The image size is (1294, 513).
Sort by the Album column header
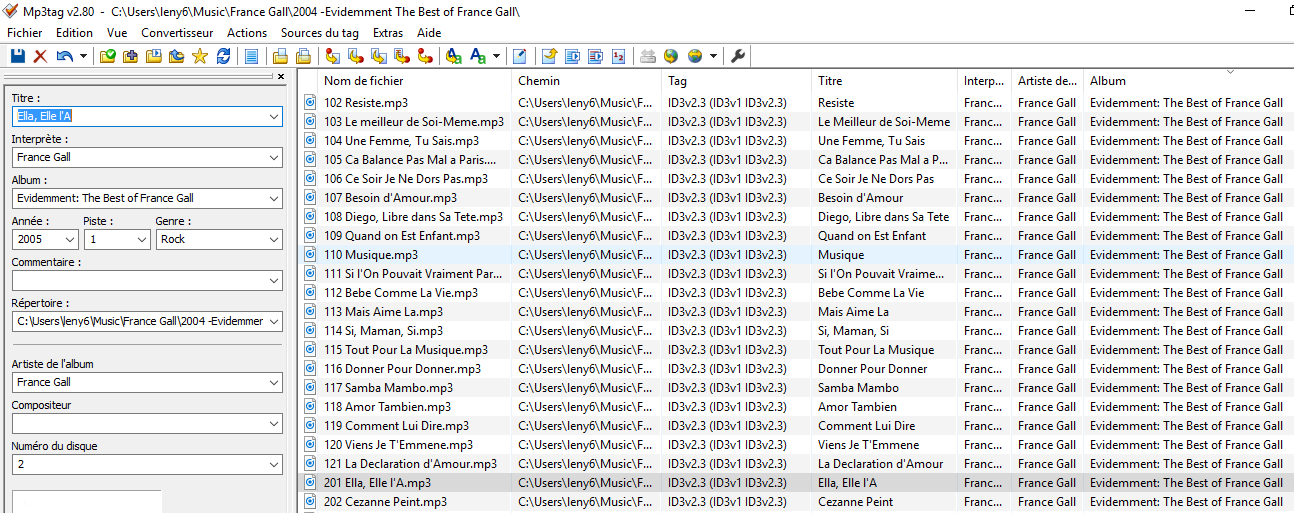click(x=1187, y=81)
